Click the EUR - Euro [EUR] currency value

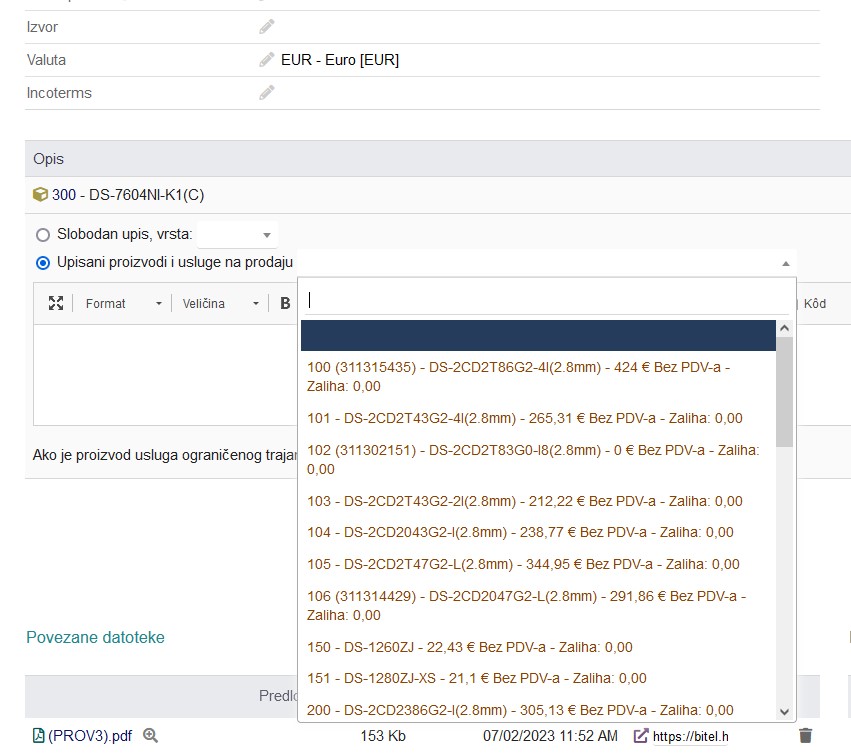click(340, 60)
